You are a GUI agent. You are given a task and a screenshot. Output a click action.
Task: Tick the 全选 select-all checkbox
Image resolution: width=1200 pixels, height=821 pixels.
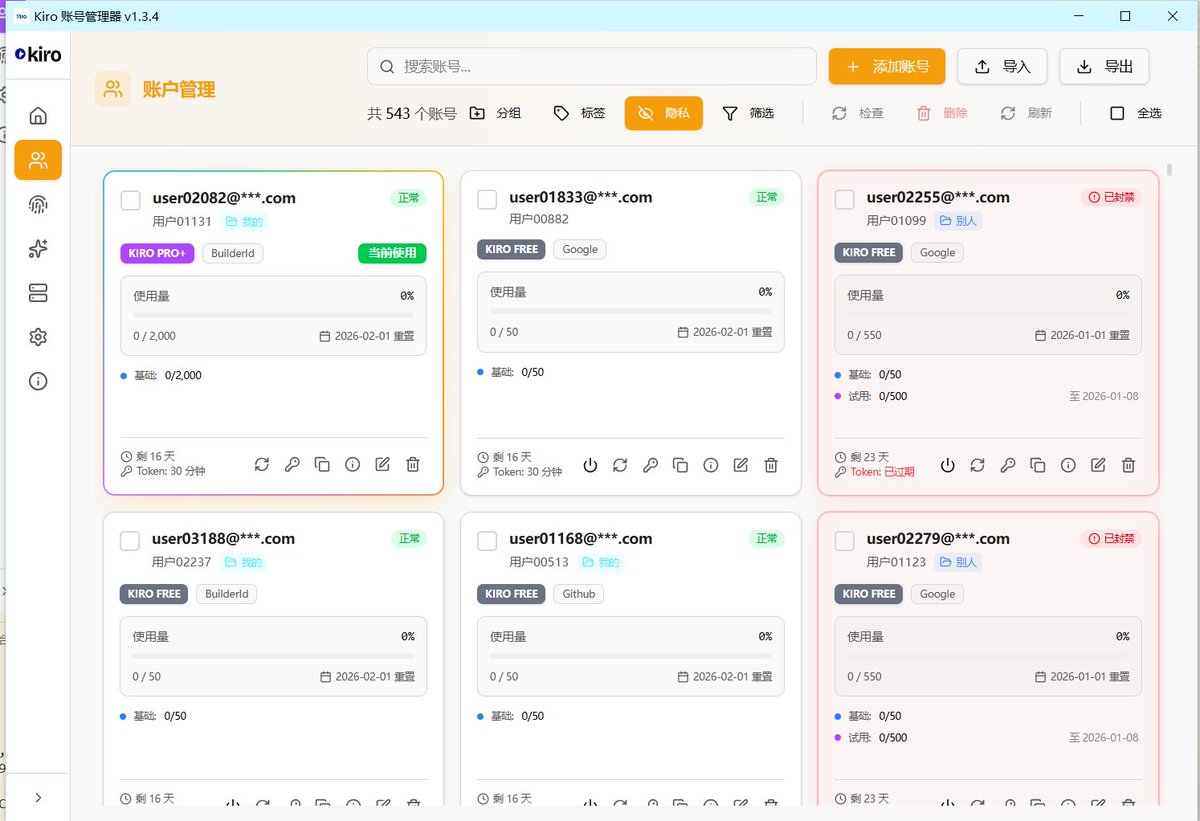point(1118,113)
